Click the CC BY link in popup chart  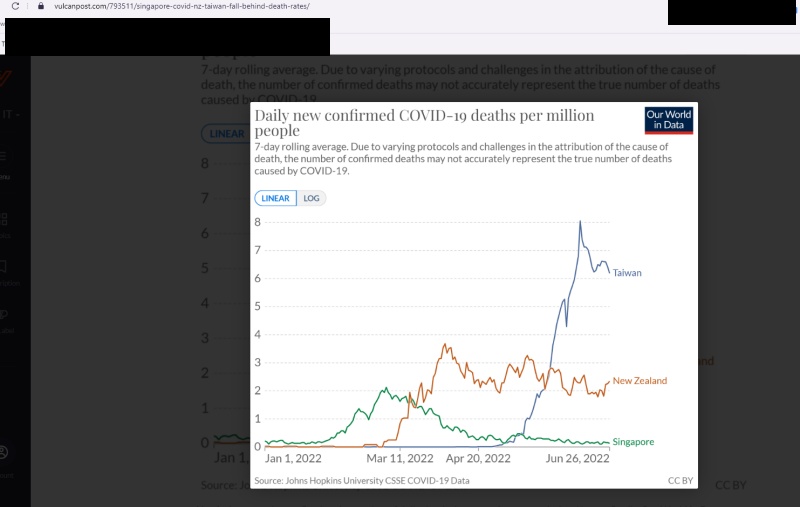(x=680, y=481)
